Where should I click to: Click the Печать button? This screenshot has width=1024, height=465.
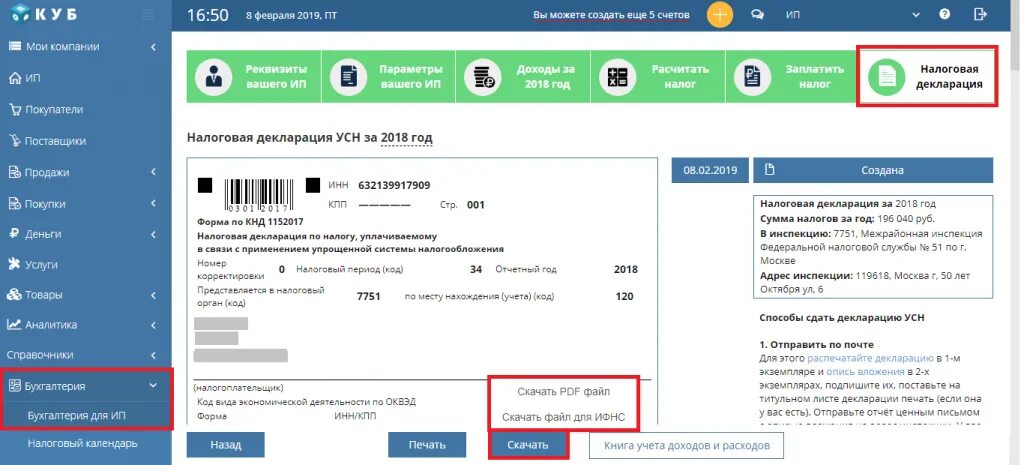point(427,445)
